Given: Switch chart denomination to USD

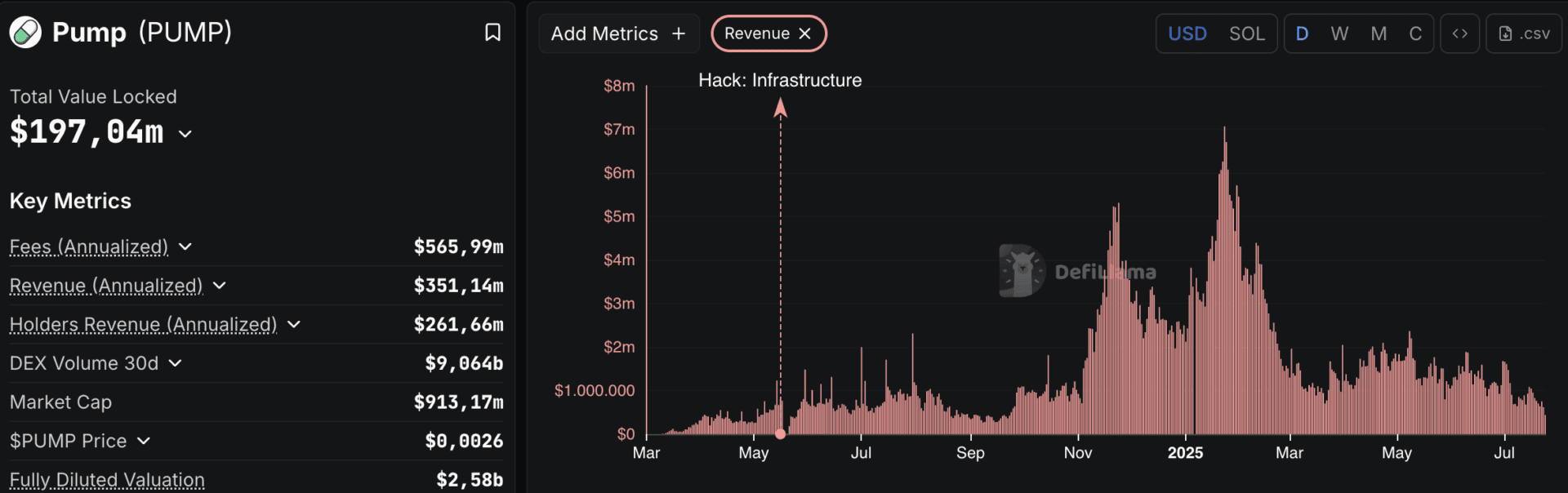Looking at the screenshot, I should pos(1187,33).
